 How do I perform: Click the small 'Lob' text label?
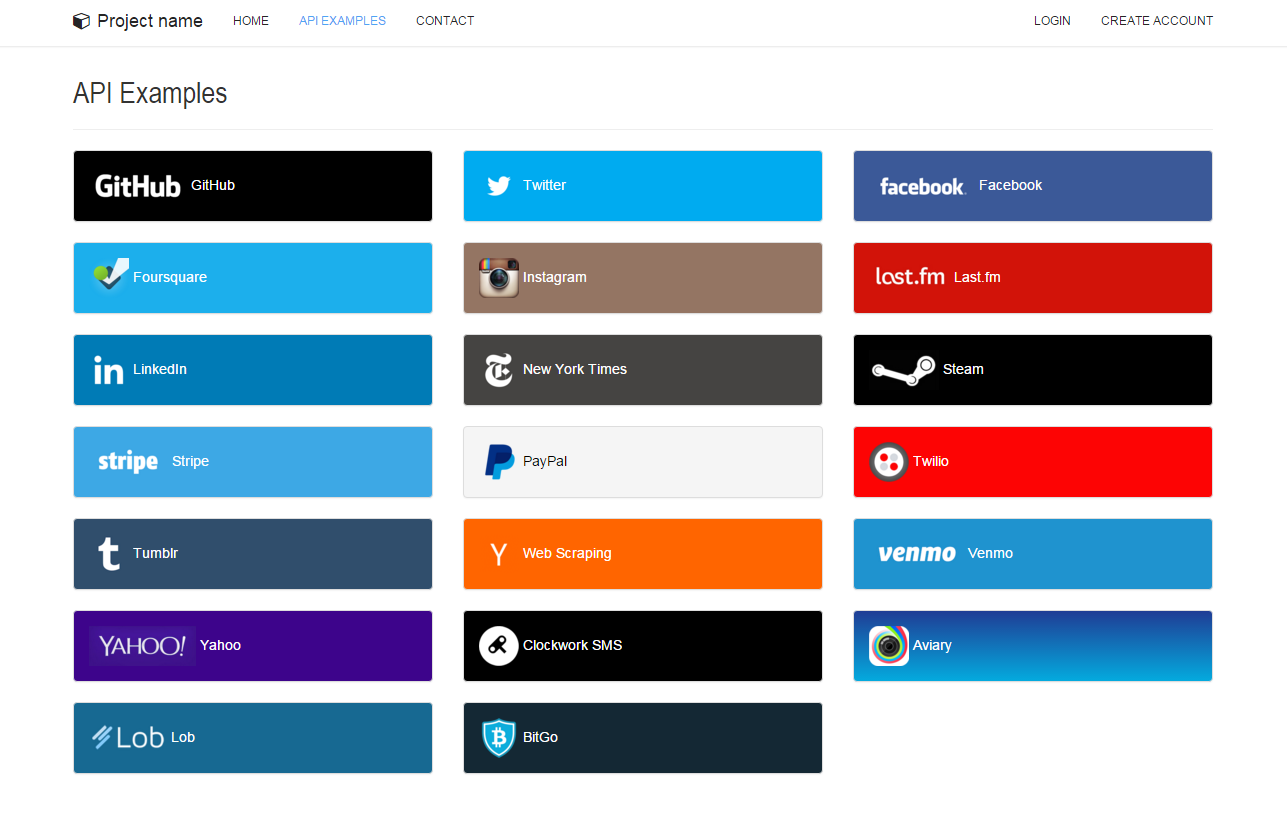183,737
